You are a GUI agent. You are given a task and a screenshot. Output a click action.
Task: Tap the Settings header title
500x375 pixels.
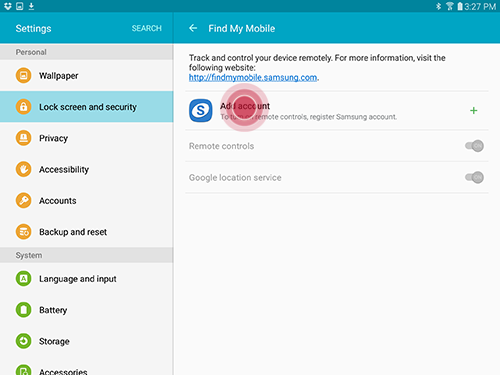coord(33,28)
